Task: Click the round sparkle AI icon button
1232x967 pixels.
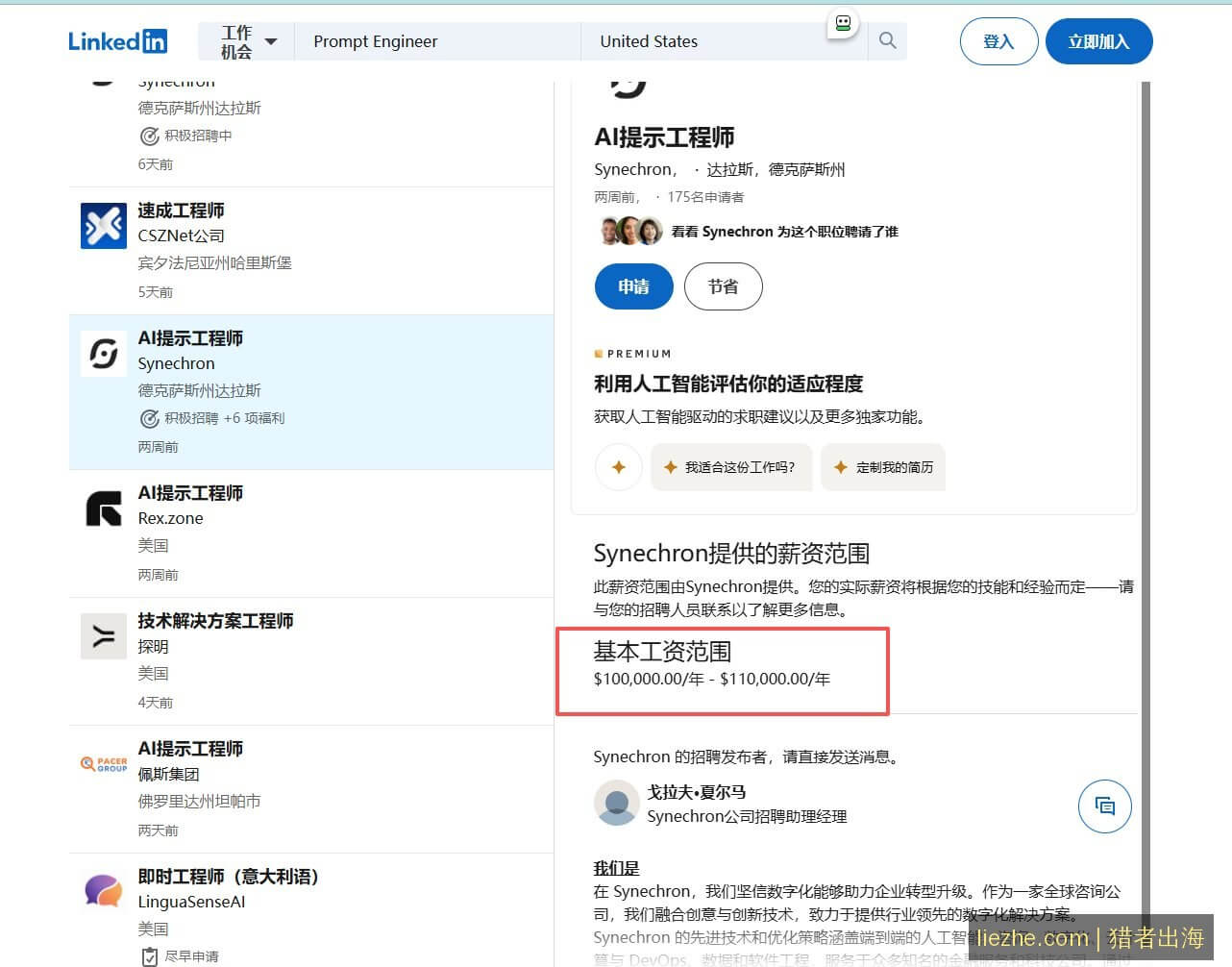Action: [x=618, y=467]
